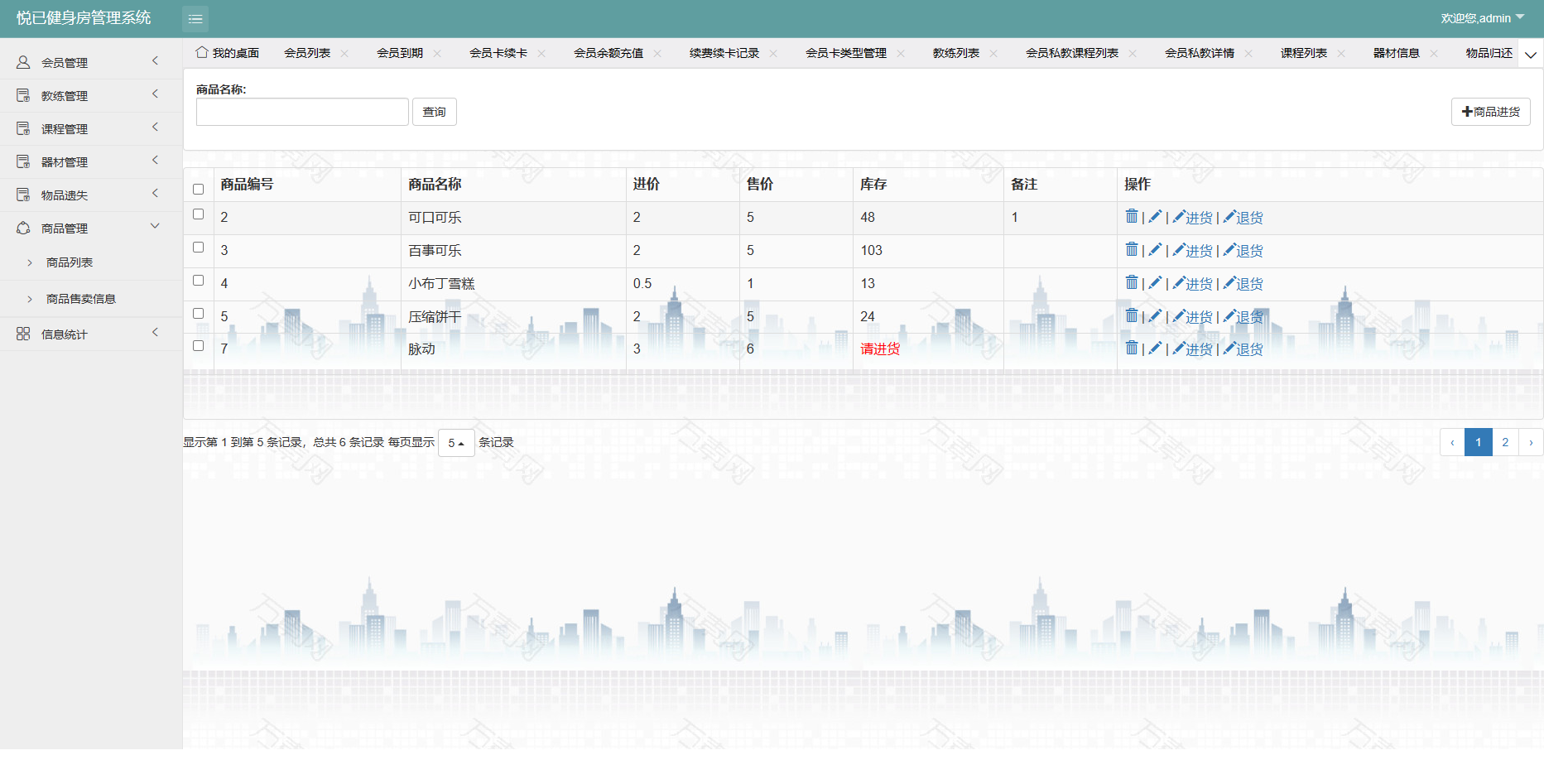Click the edit pencil icon for 压缩饼干
The width and height of the screenshot is (1544, 784).
[1155, 316]
